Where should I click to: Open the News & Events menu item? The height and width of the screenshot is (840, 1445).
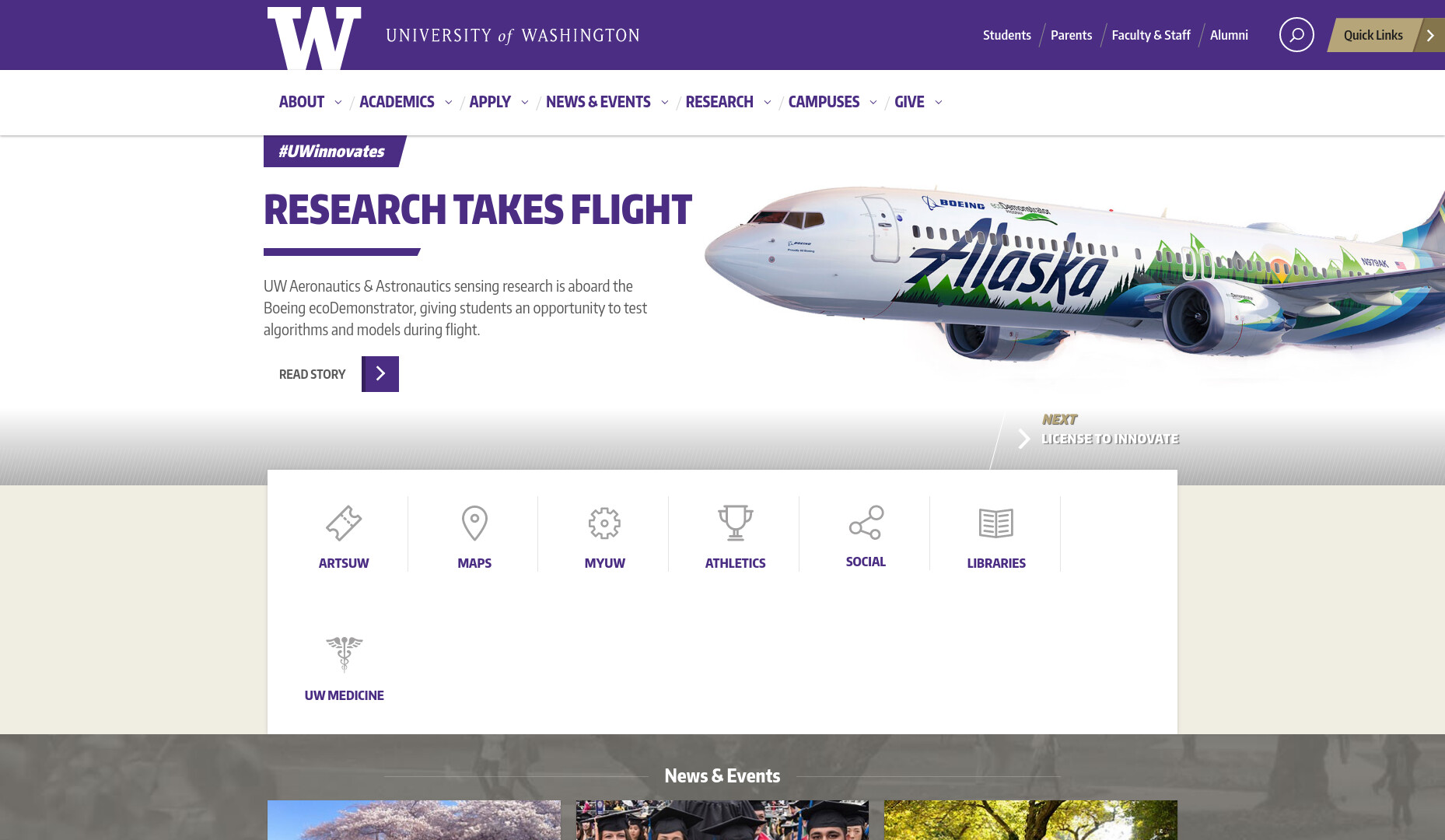tap(598, 102)
